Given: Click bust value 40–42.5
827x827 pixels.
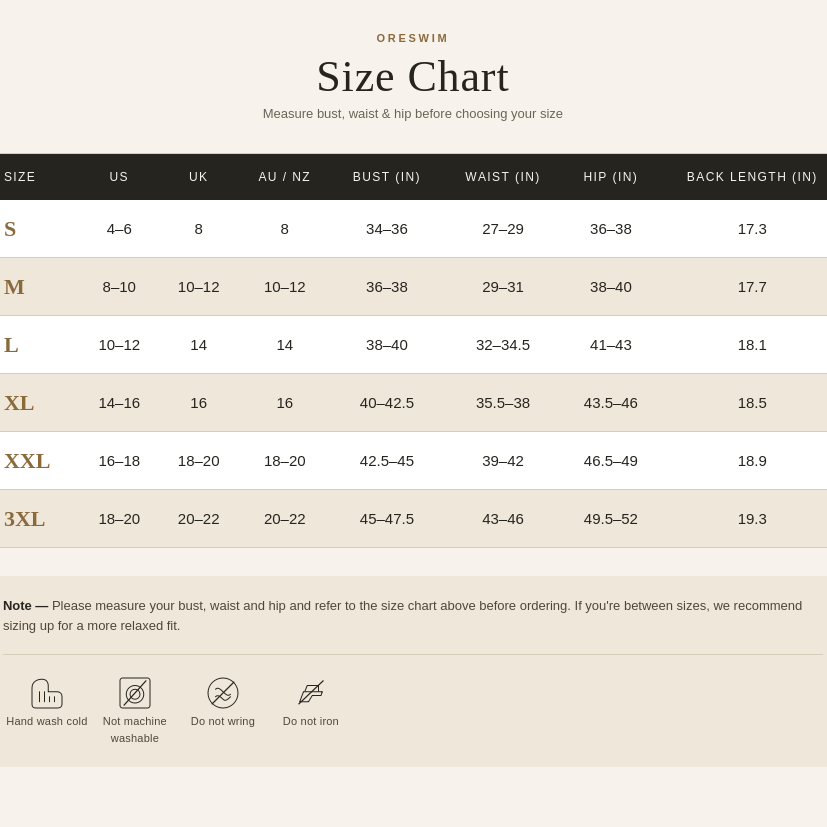Looking at the screenshot, I should click(387, 403).
